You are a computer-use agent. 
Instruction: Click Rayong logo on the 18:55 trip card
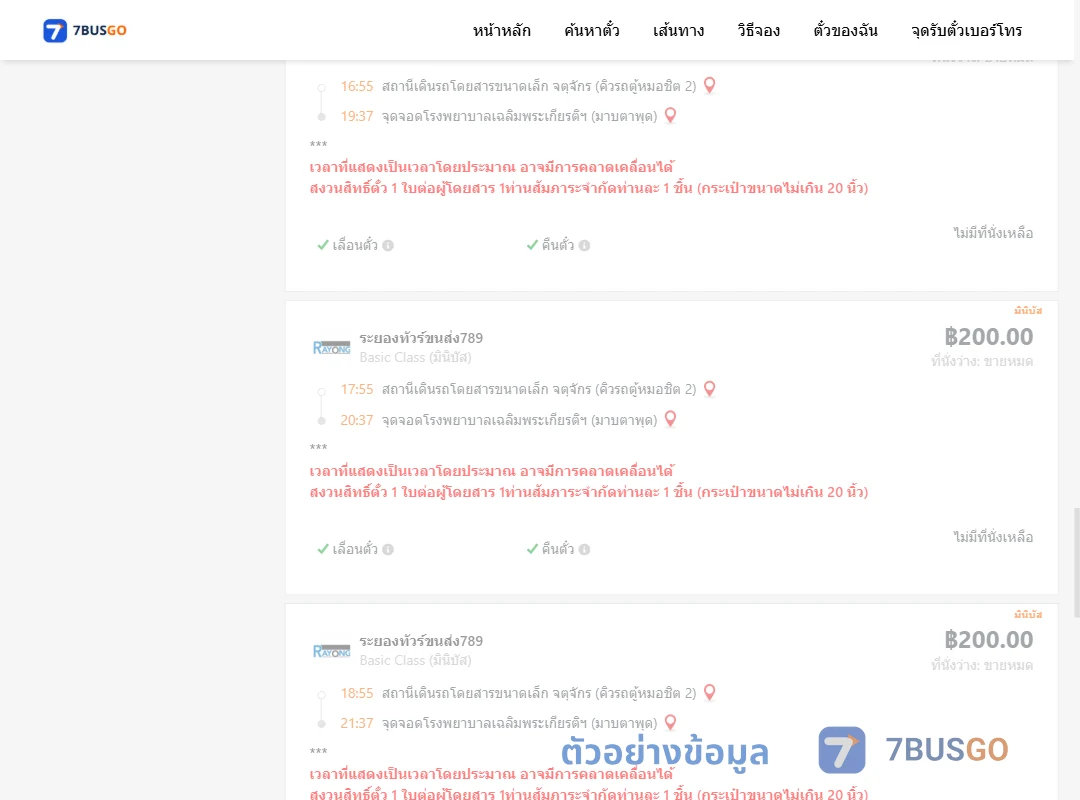tap(331, 650)
